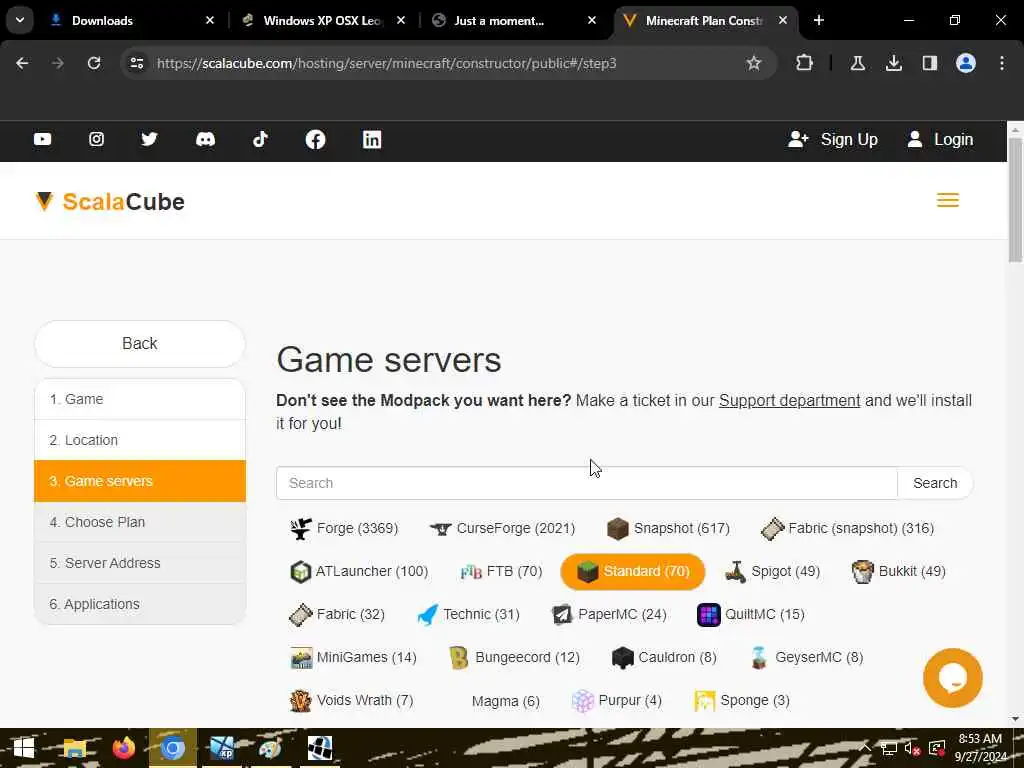Switch to the Windows XP OSX Leo tab

tap(323, 20)
